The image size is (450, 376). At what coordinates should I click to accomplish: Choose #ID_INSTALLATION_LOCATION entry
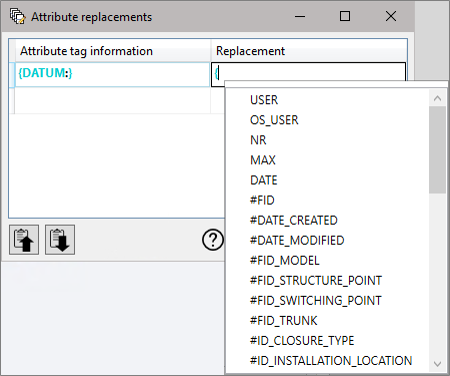coord(331,361)
